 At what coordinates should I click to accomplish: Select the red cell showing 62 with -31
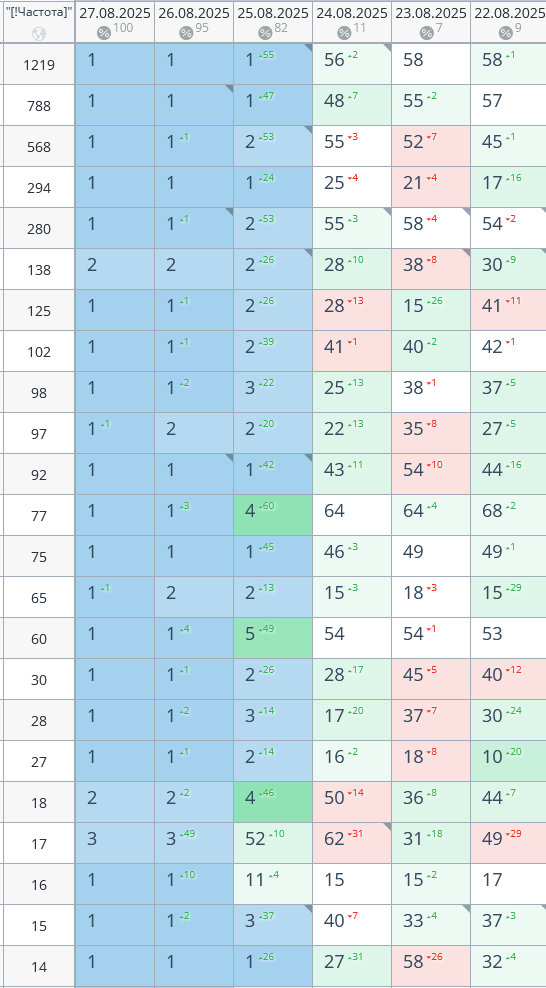352,842
